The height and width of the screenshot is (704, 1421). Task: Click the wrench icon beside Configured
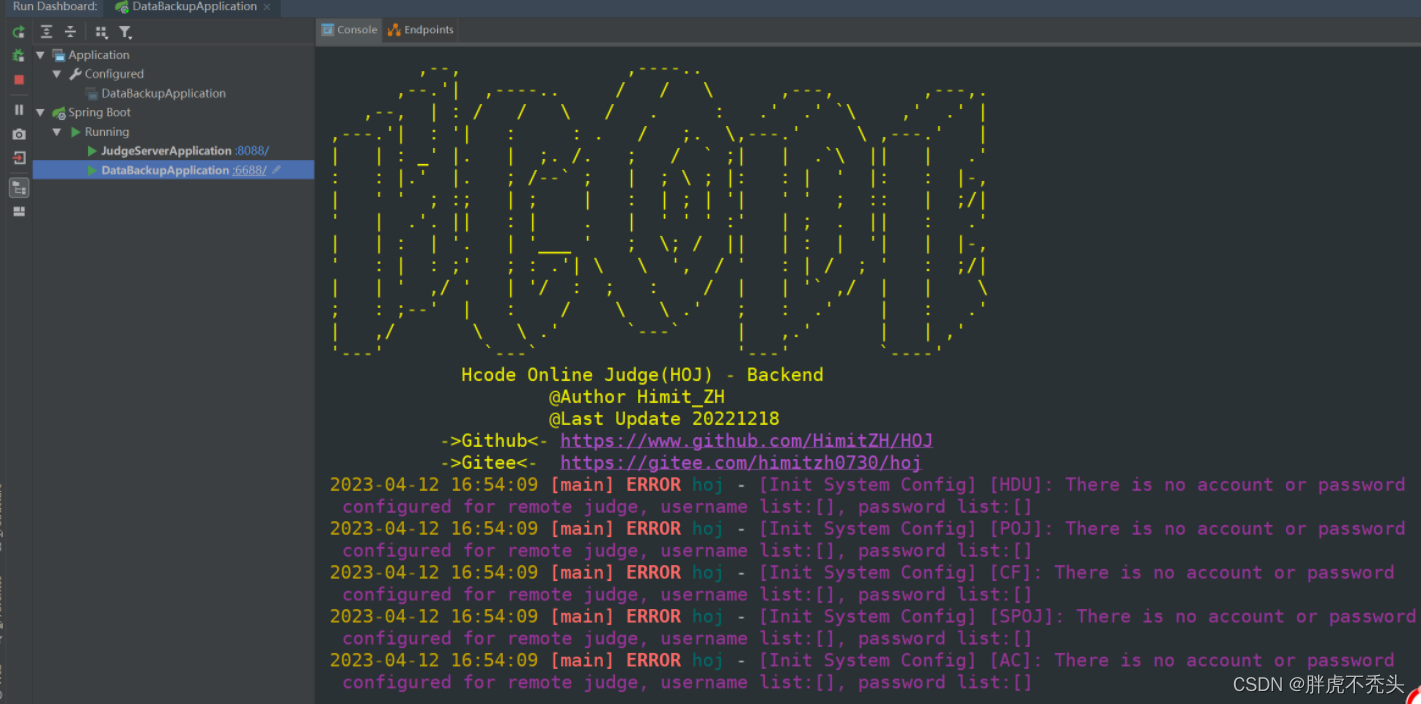[75, 74]
